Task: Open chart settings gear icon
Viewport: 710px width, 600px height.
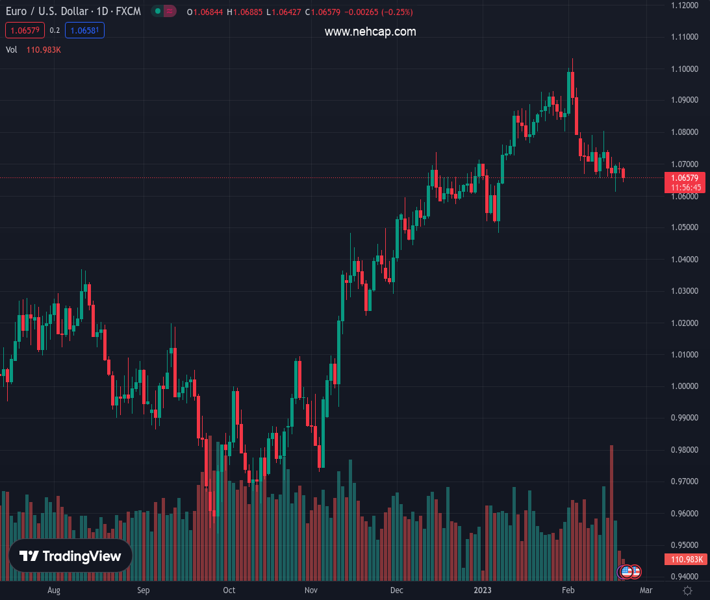Action: coord(687,590)
